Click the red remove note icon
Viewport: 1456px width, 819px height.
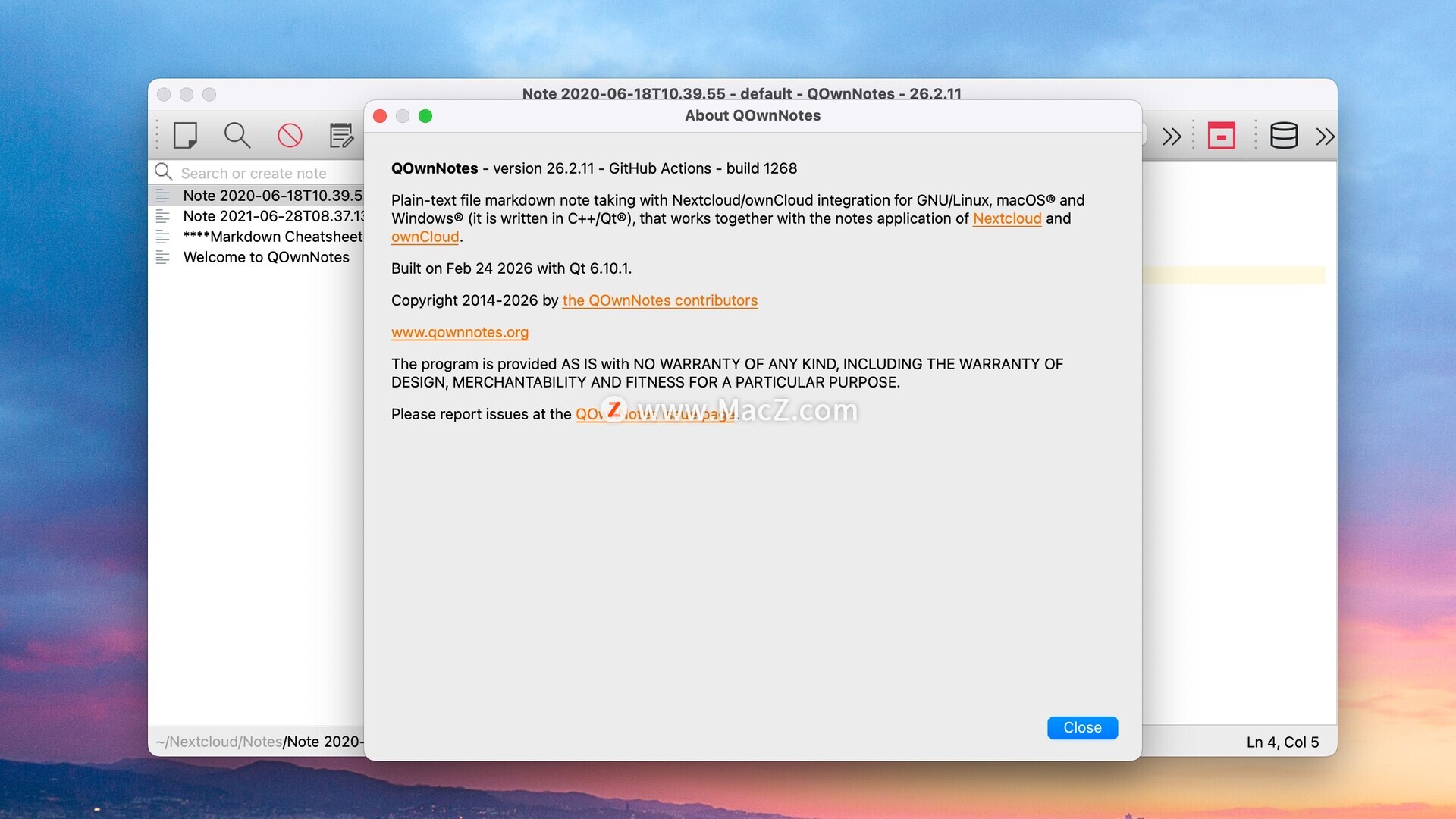[290, 136]
